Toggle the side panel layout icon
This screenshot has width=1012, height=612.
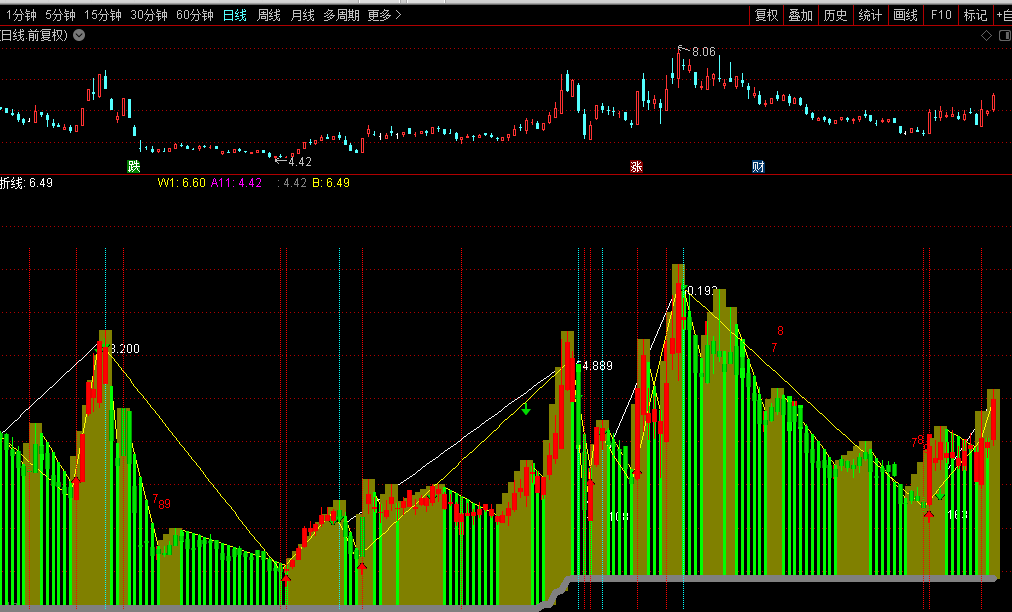click(x=1002, y=35)
